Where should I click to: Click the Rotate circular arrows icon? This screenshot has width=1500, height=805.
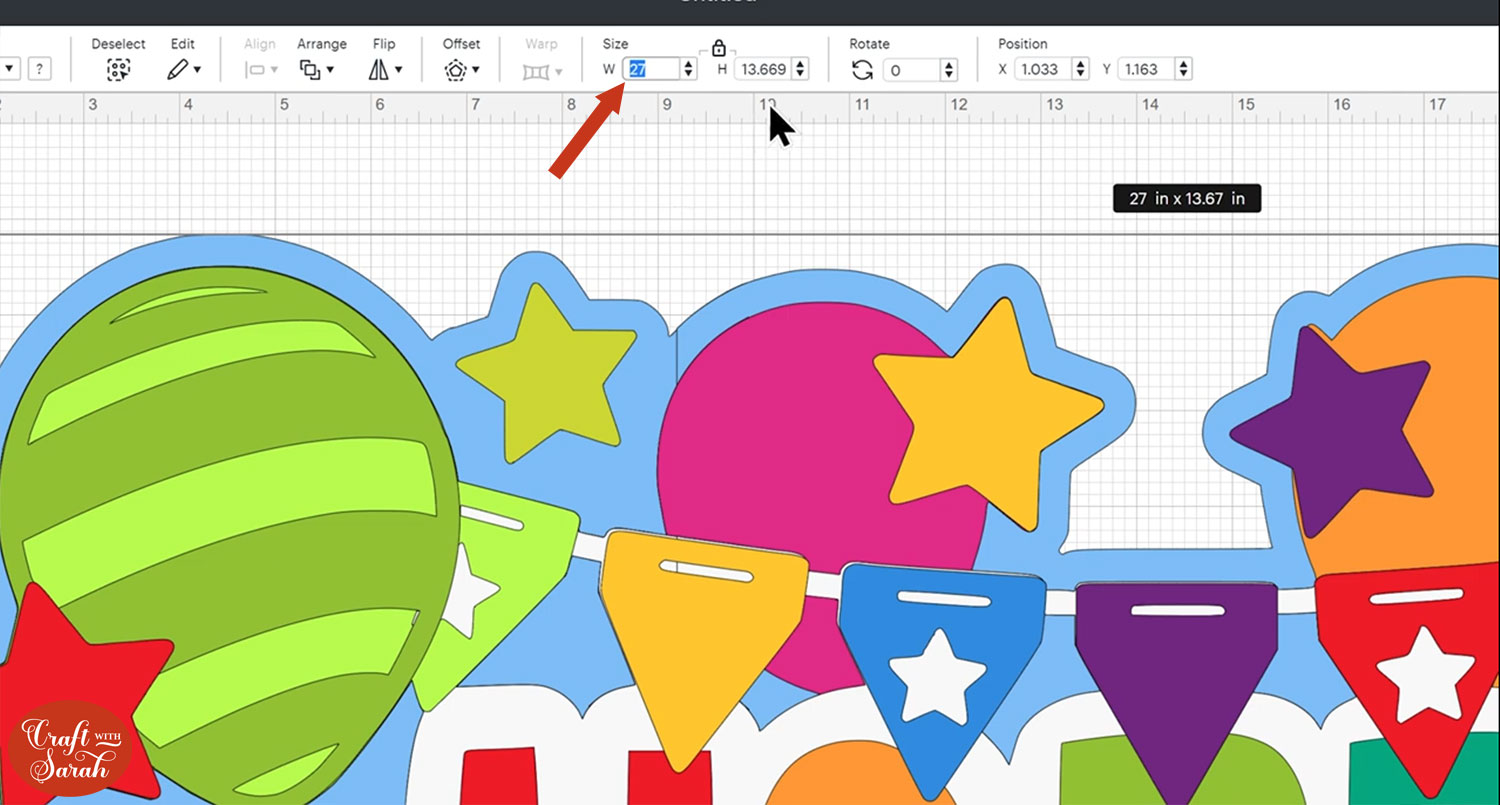click(x=862, y=70)
